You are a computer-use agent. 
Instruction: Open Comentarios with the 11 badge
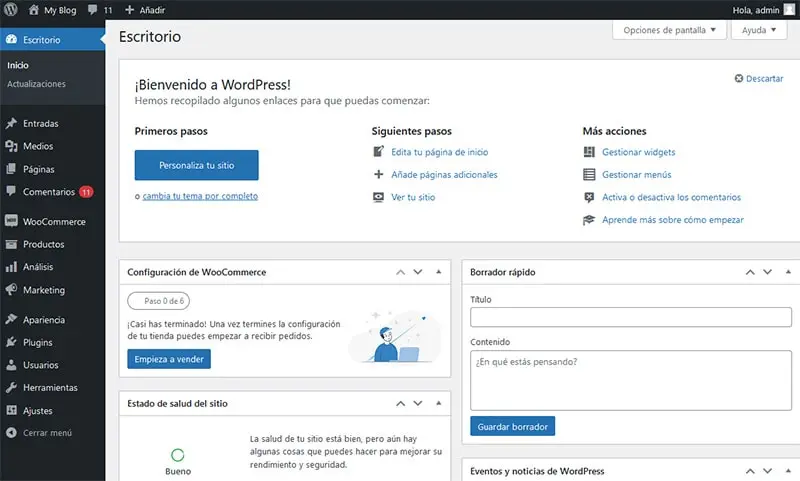pos(49,192)
